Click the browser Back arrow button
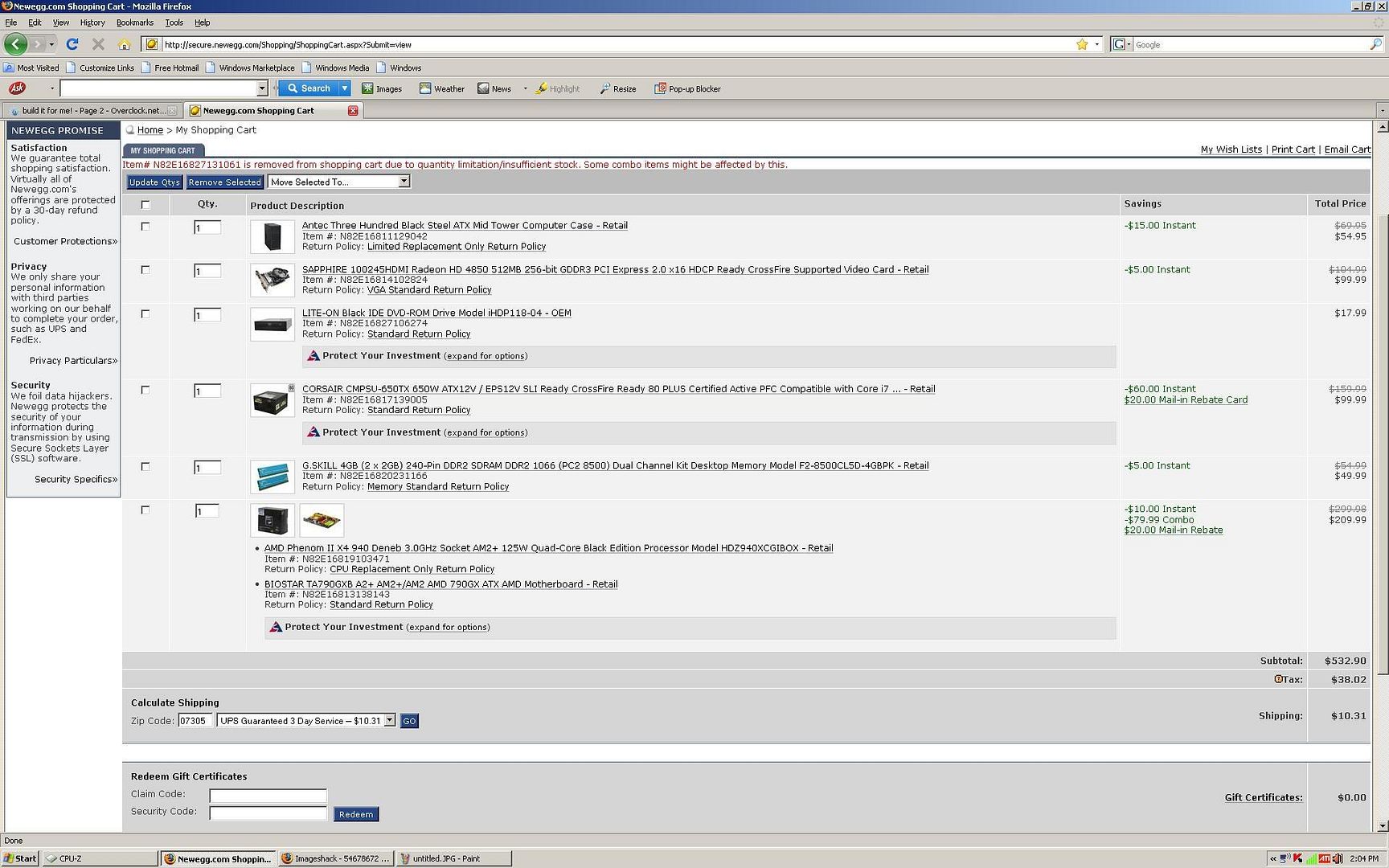Viewport: 1389px width, 868px height. click(x=15, y=44)
